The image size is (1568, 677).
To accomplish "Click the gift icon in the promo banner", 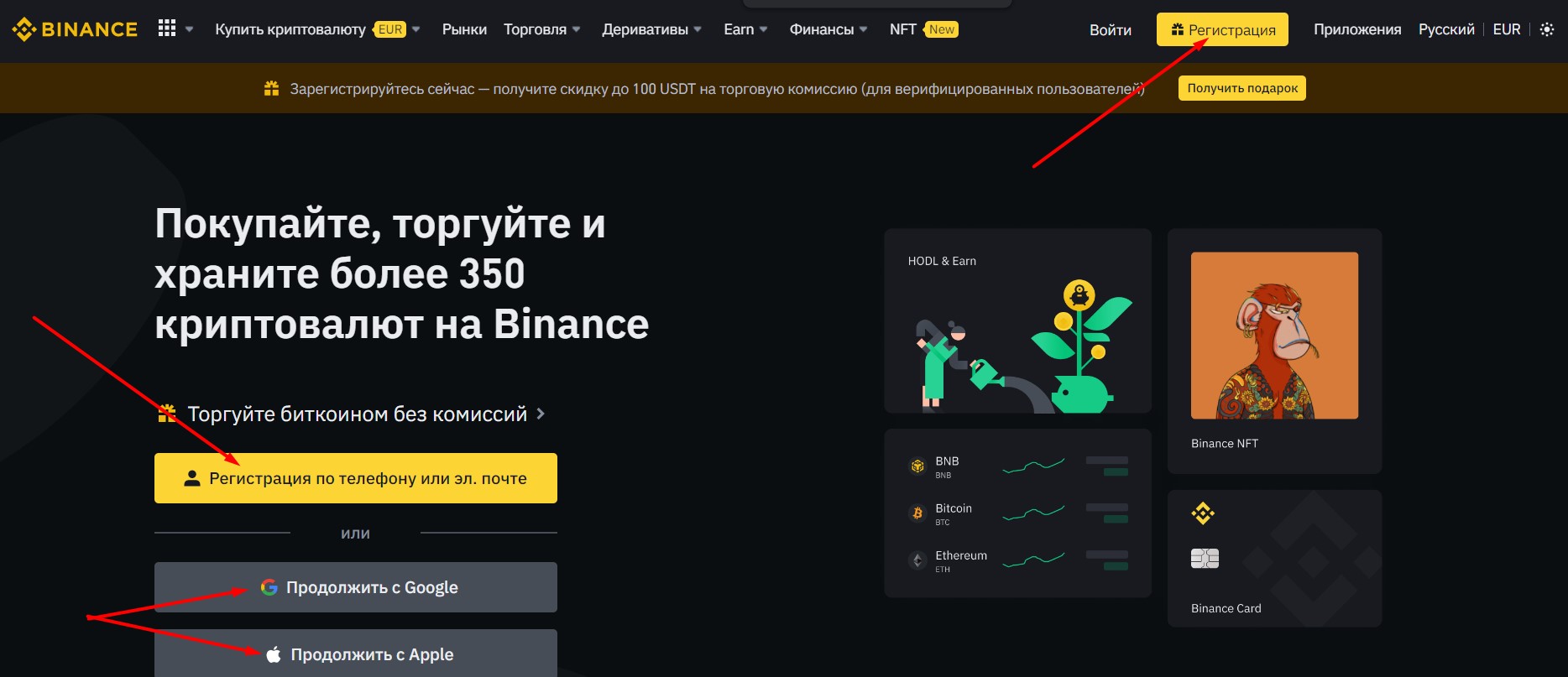I will coord(271,88).
